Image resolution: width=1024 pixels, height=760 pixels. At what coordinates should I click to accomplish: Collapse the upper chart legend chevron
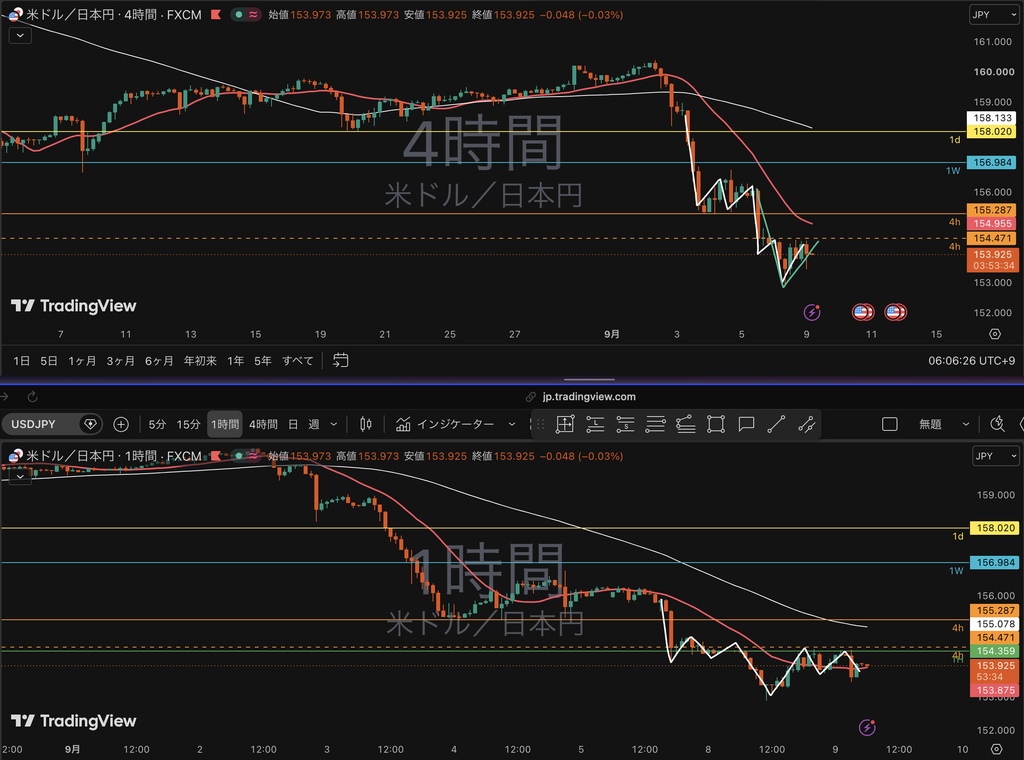pyautogui.click(x=20, y=35)
